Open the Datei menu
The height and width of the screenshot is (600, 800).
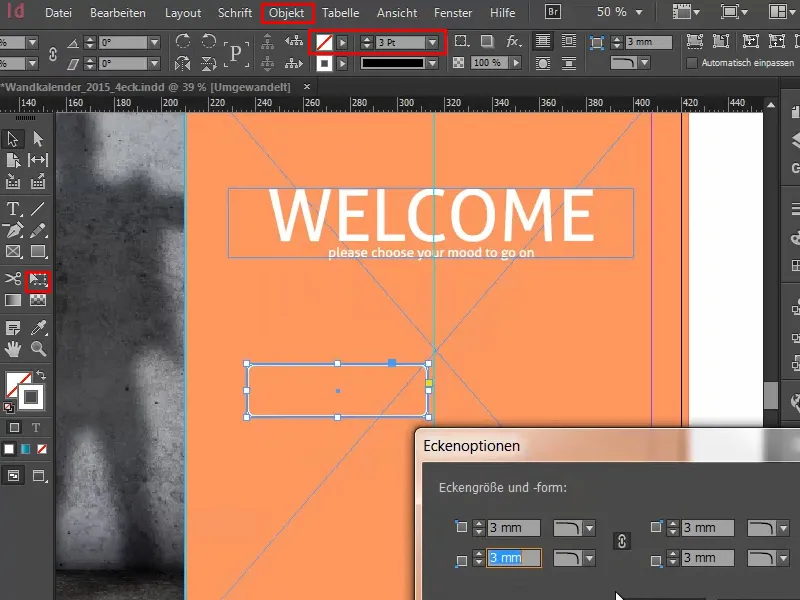point(58,13)
